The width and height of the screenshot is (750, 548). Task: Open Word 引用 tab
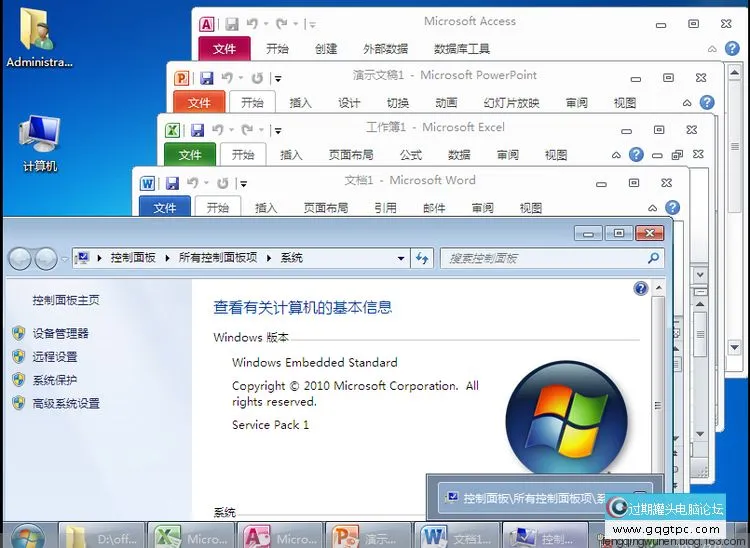coord(386,208)
